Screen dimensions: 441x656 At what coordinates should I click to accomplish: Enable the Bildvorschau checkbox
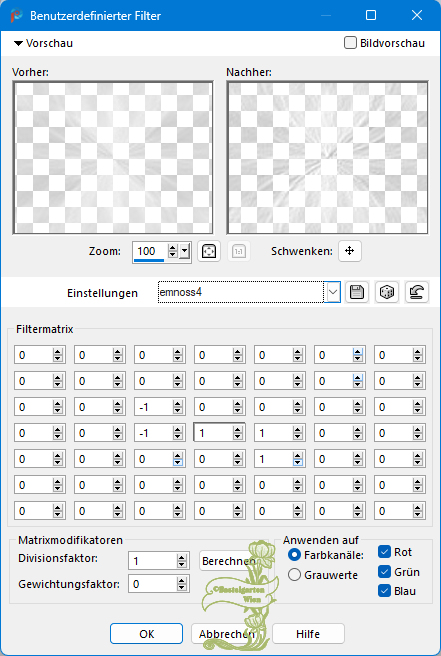[350, 43]
